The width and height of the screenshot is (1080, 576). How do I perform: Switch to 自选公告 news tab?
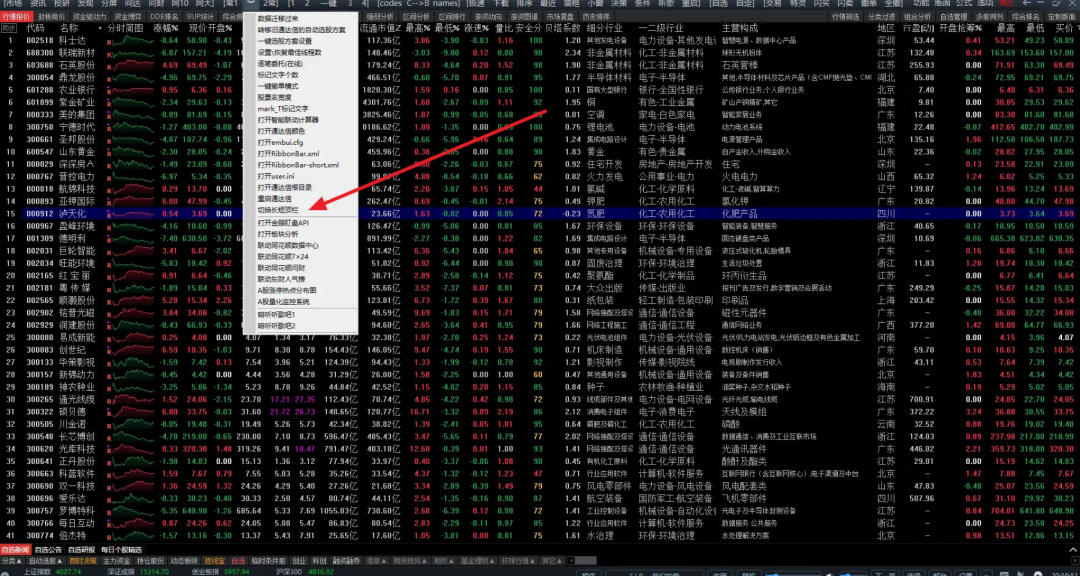48,550
